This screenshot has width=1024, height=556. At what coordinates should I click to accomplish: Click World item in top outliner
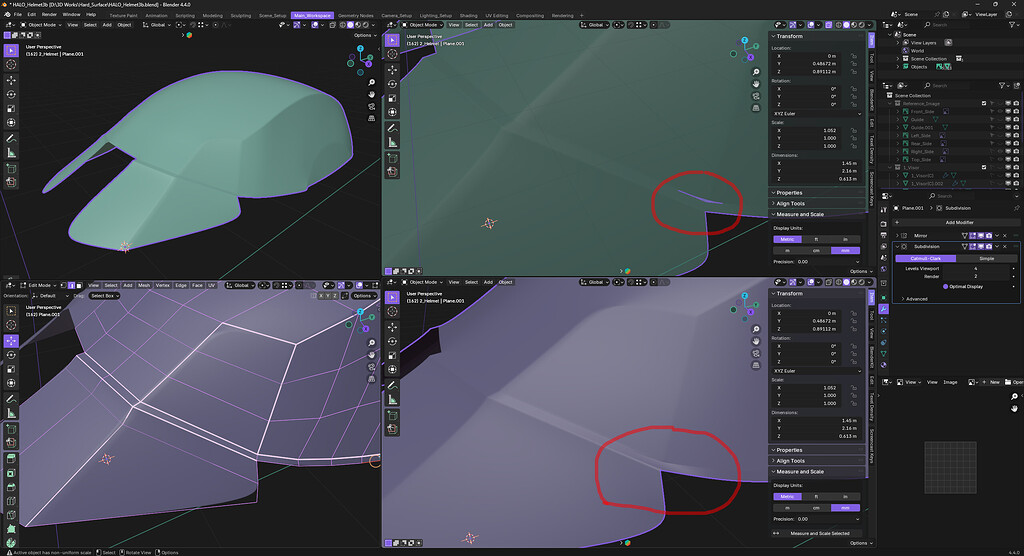point(917,50)
